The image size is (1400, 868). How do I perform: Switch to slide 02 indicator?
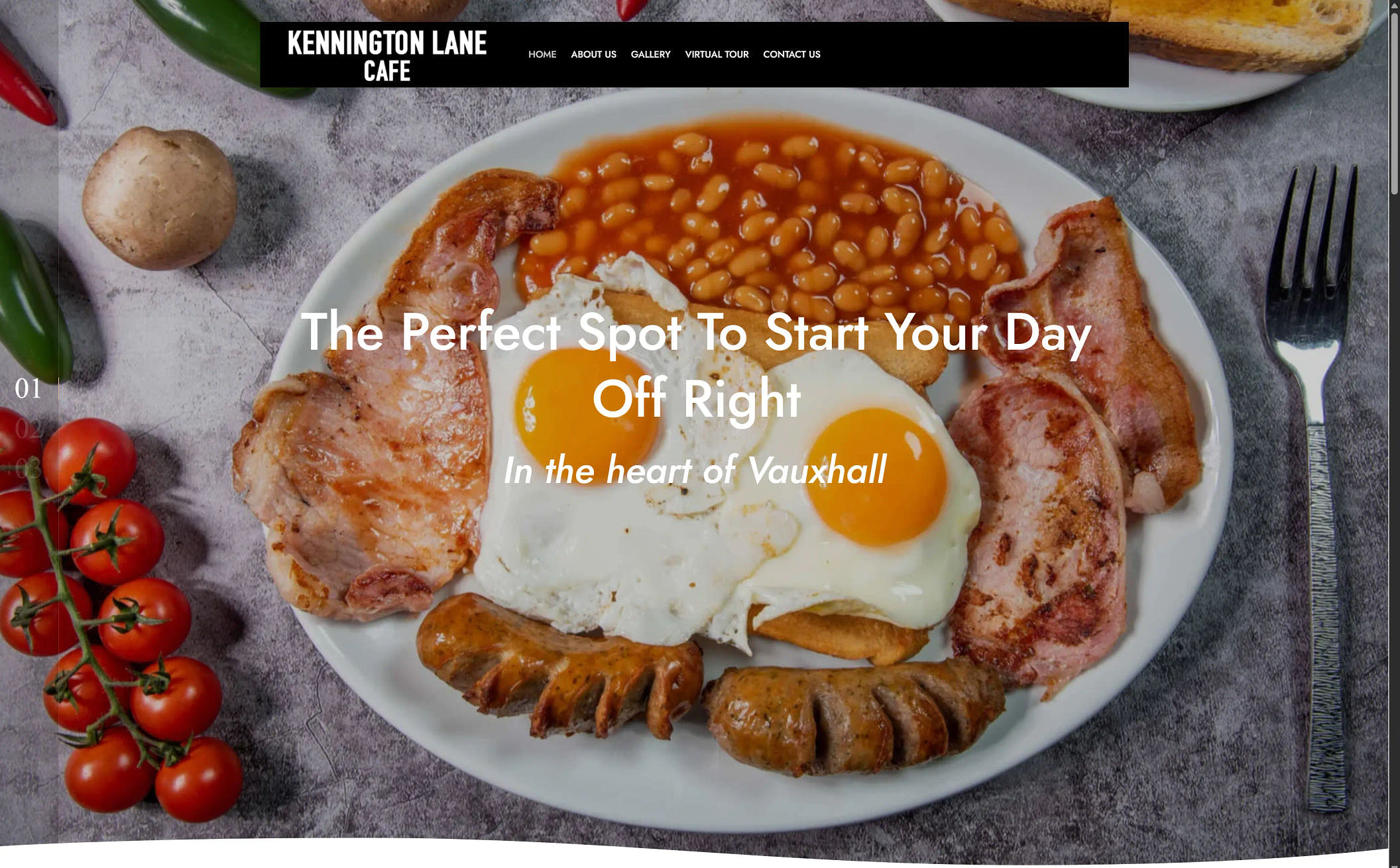point(28,429)
